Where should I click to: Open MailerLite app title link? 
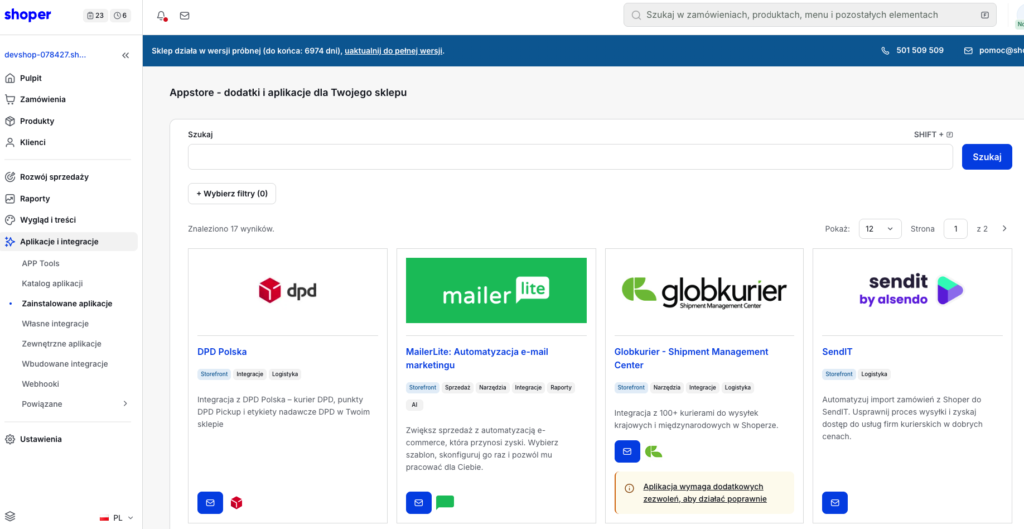tap(477, 358)
